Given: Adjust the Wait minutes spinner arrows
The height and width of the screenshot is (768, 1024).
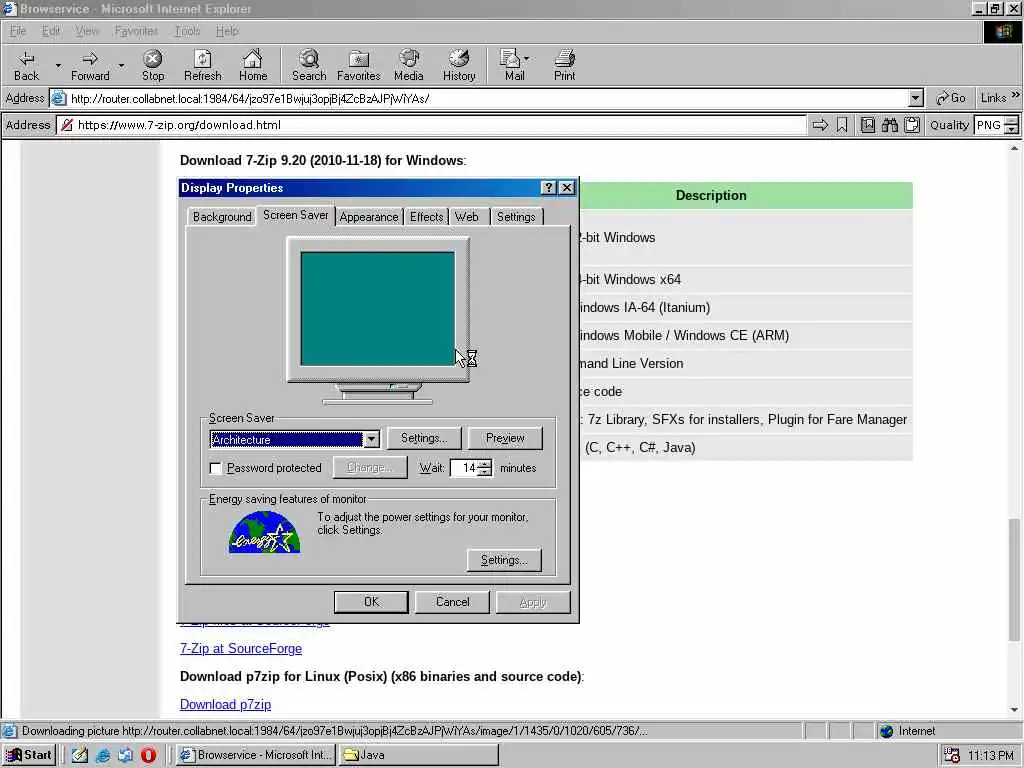Looking at the screenshot, I should pos(485,468).
